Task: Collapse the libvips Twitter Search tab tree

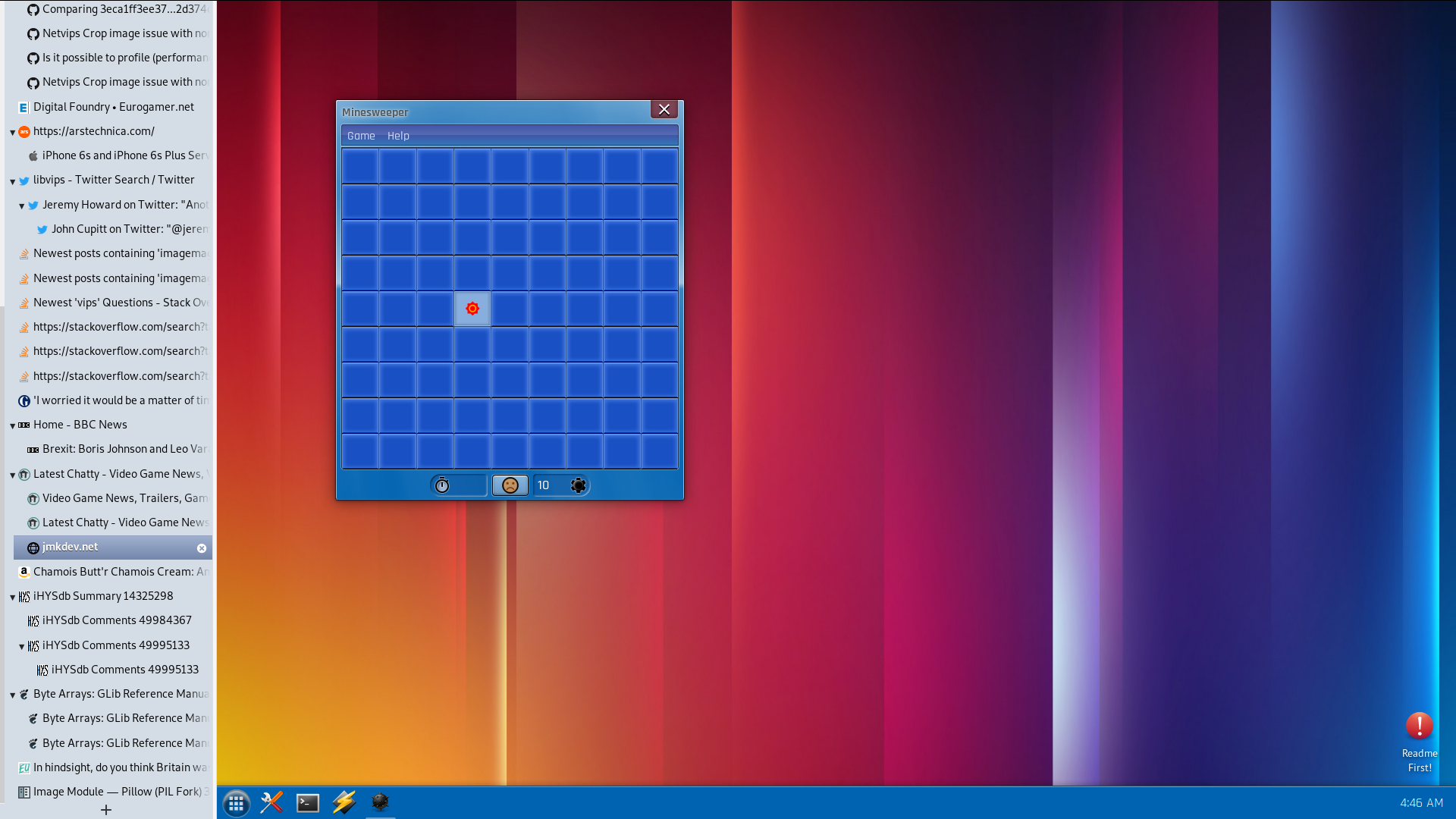Action: coord(13,181)
